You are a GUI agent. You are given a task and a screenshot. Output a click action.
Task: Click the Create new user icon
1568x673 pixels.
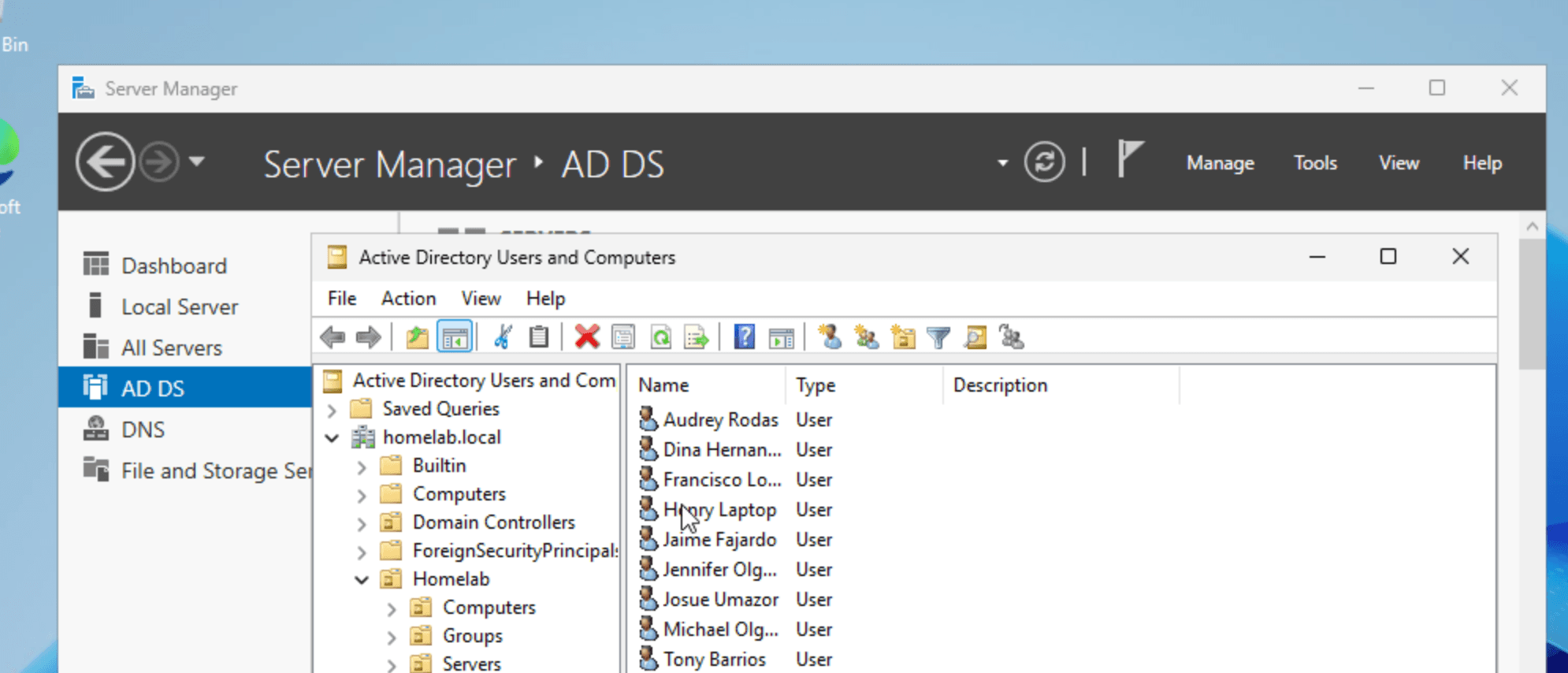pos(829,337)
